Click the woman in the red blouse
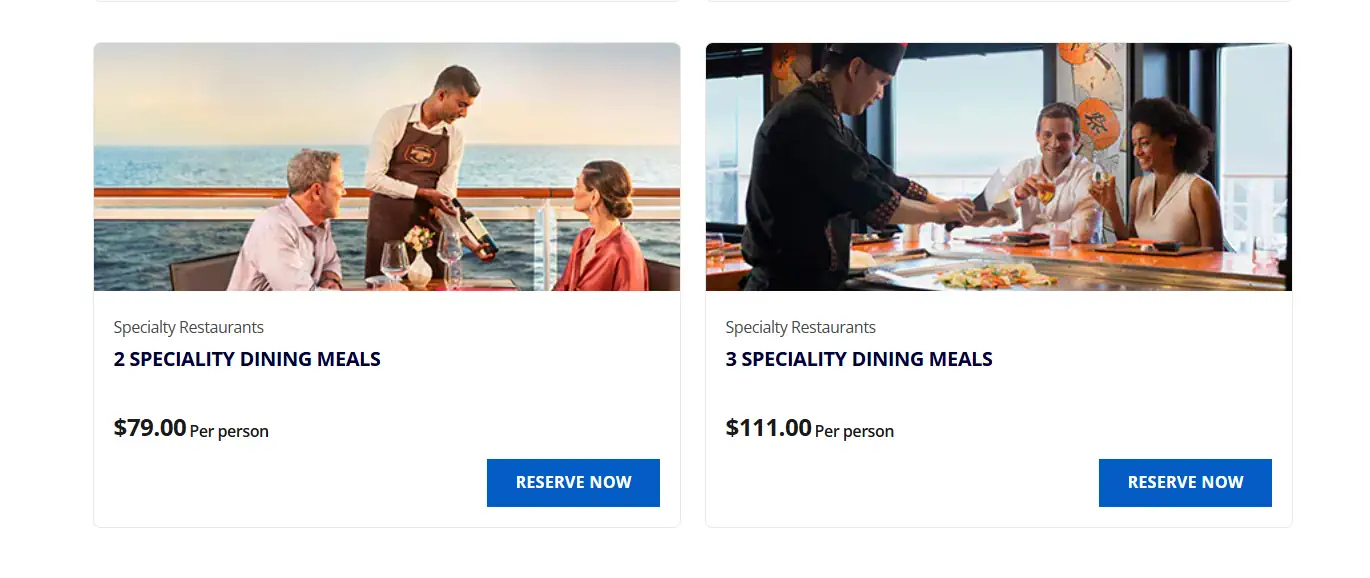Image resolution: width=1370 pixels, height=578 pixels. 603,235
